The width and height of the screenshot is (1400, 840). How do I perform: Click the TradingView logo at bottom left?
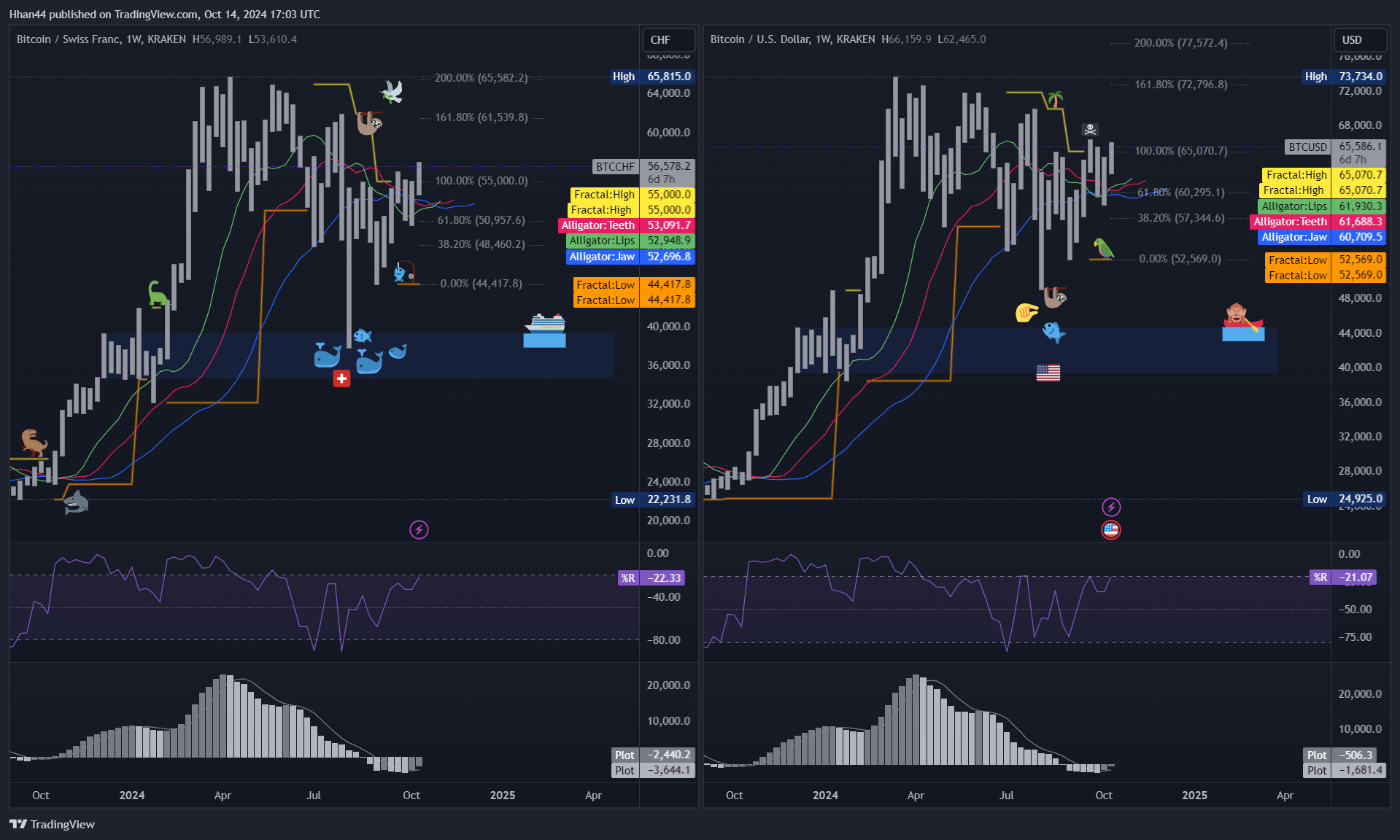(x=52, y=824)
